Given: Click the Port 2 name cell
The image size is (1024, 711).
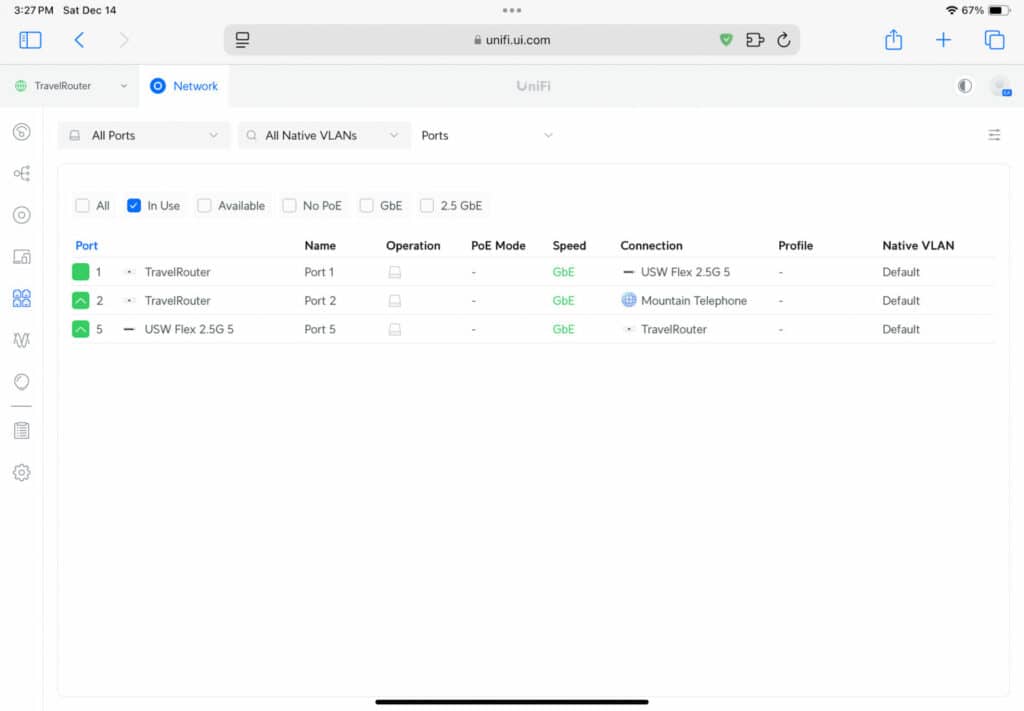Looking at the screenshot, I should click(x=320, y=300).
